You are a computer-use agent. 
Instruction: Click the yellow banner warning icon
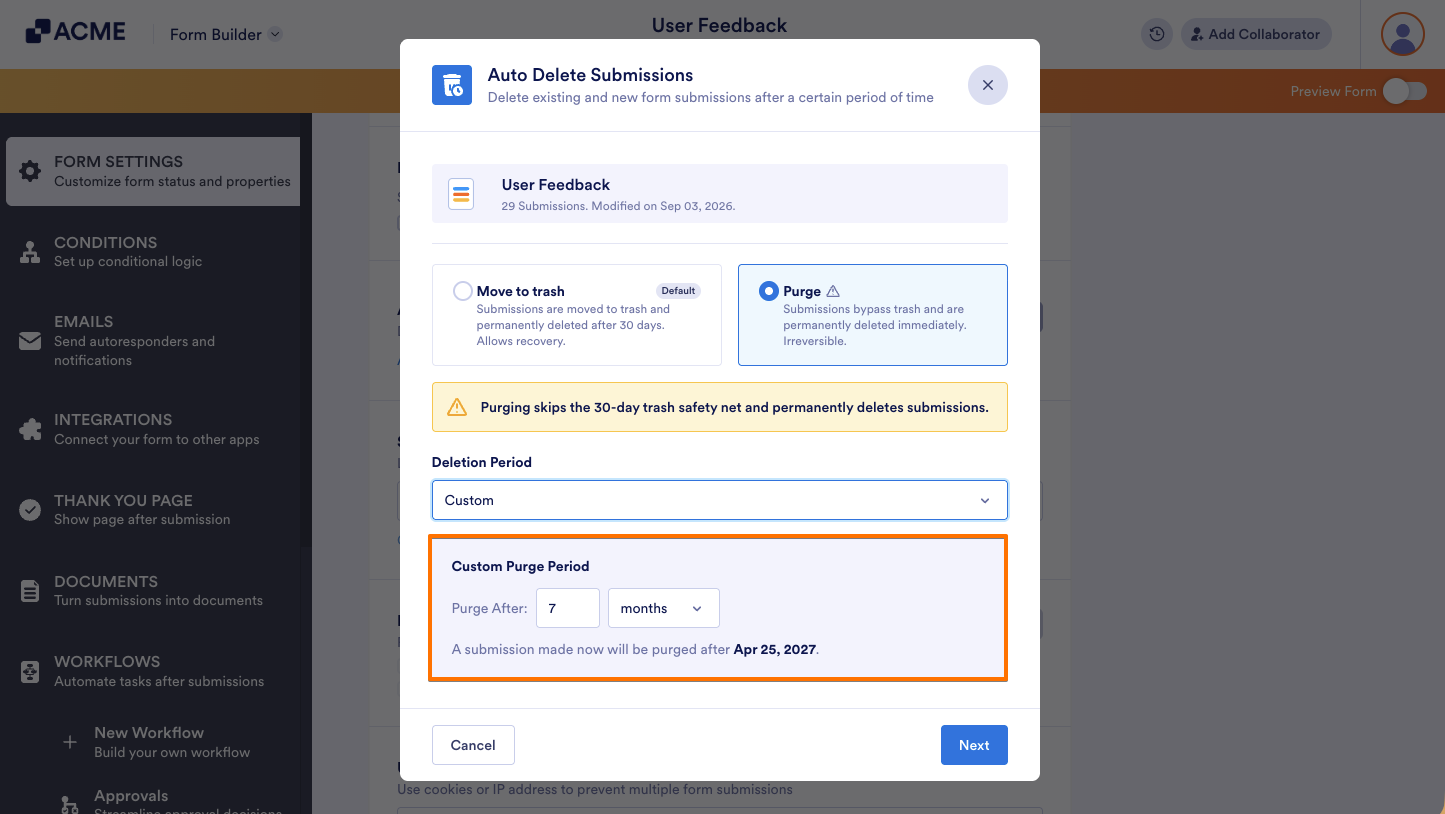(x=457, y=407)
